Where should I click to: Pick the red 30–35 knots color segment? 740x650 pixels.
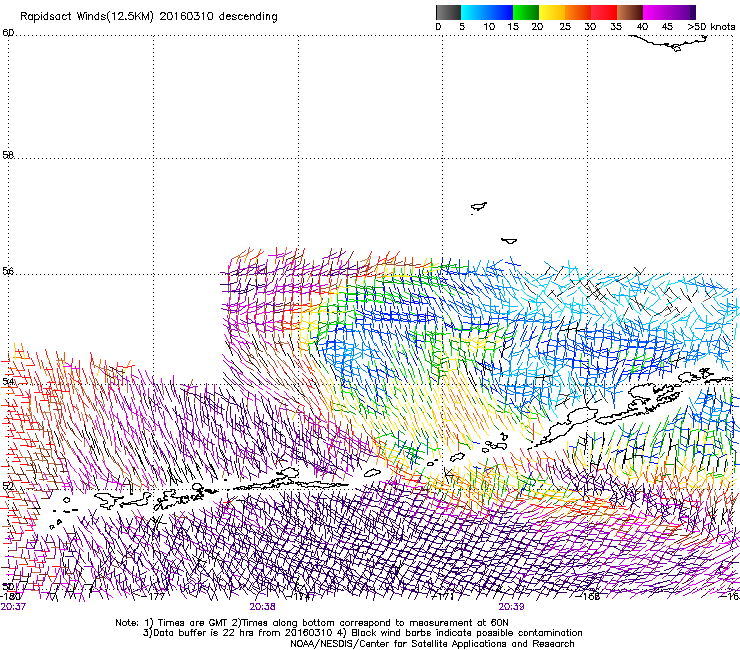click(604, 12)
